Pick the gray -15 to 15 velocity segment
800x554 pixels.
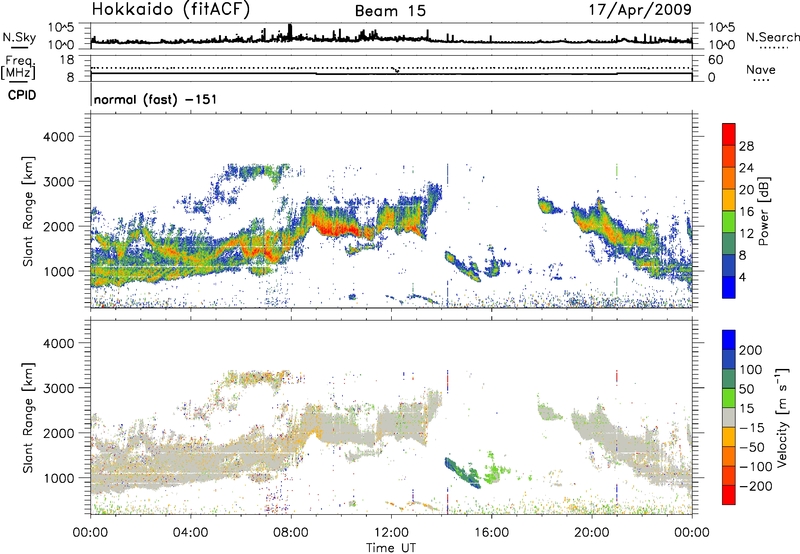(x=729, y=417)
